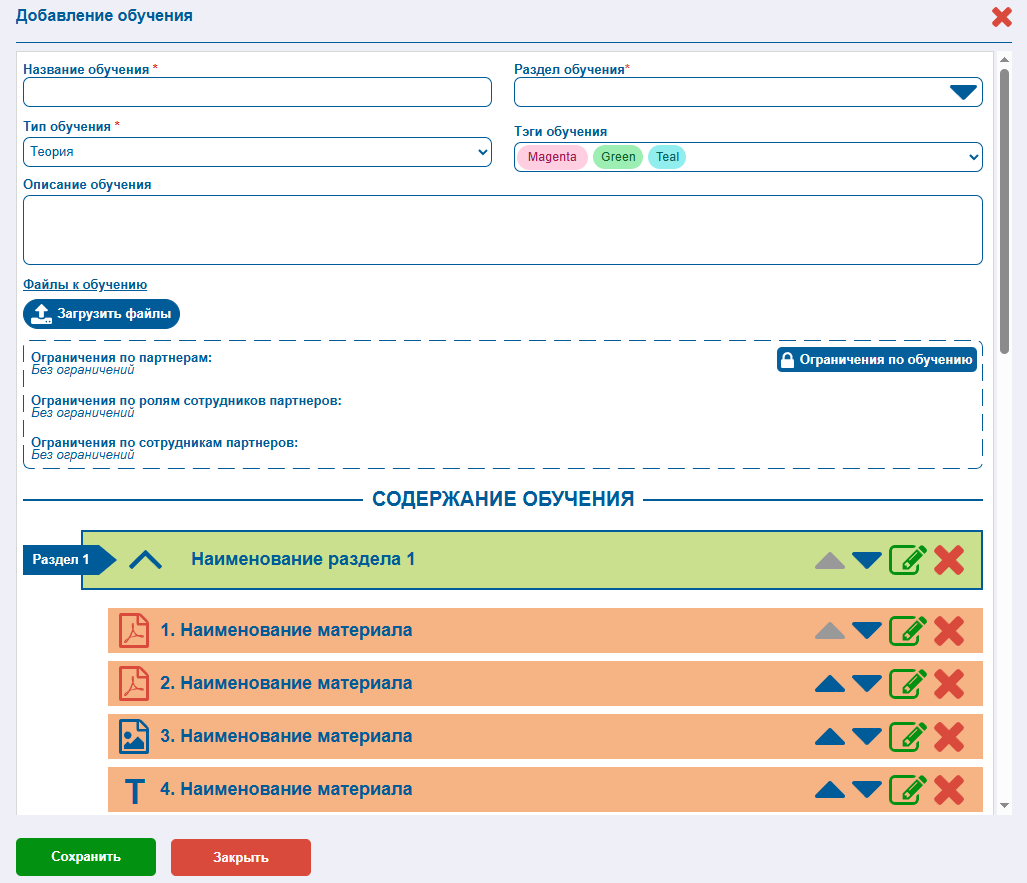
Task: Move material 4 up arrow
Action: pos(830,790)
